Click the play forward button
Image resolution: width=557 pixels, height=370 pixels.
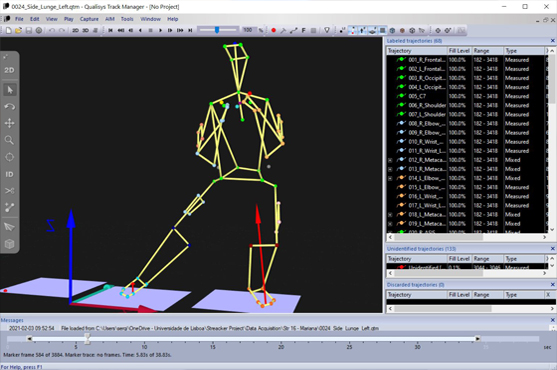(160, 31)
